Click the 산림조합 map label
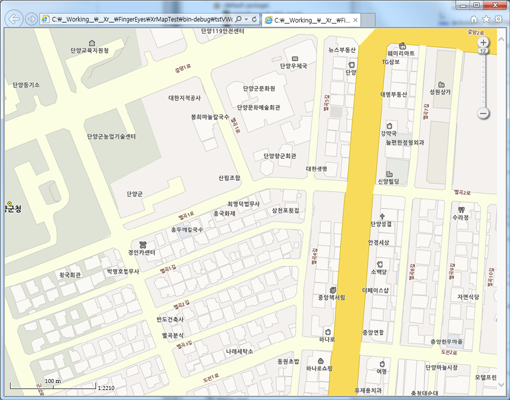Image resolution: width=510 pixels, height=400 pixels. tap(229, 178)
